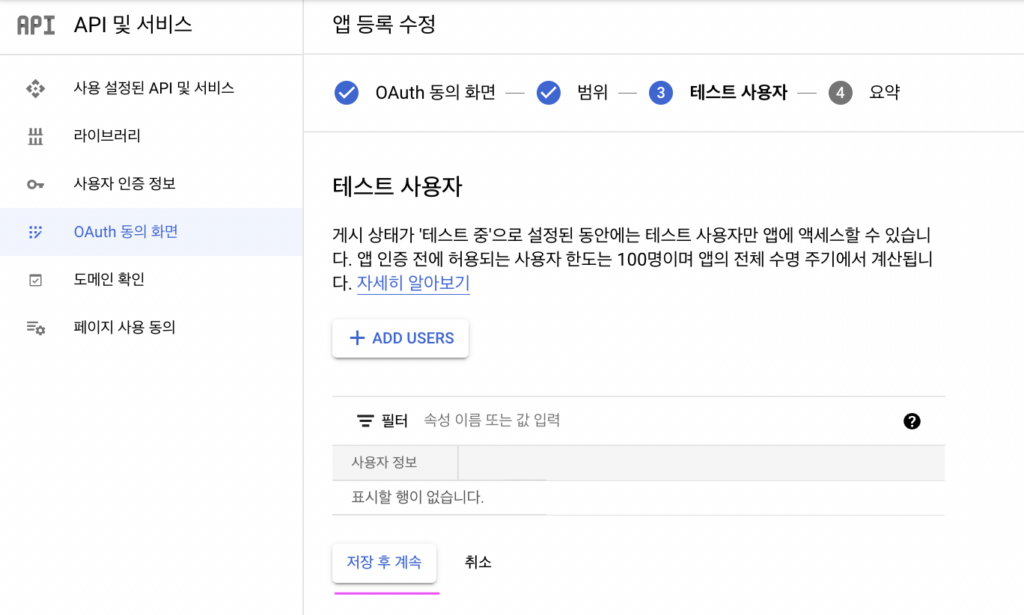Open the 자세히 알아보기 link
The width and height of the screenshot is (1024, 615).
[x=413, y=283]
